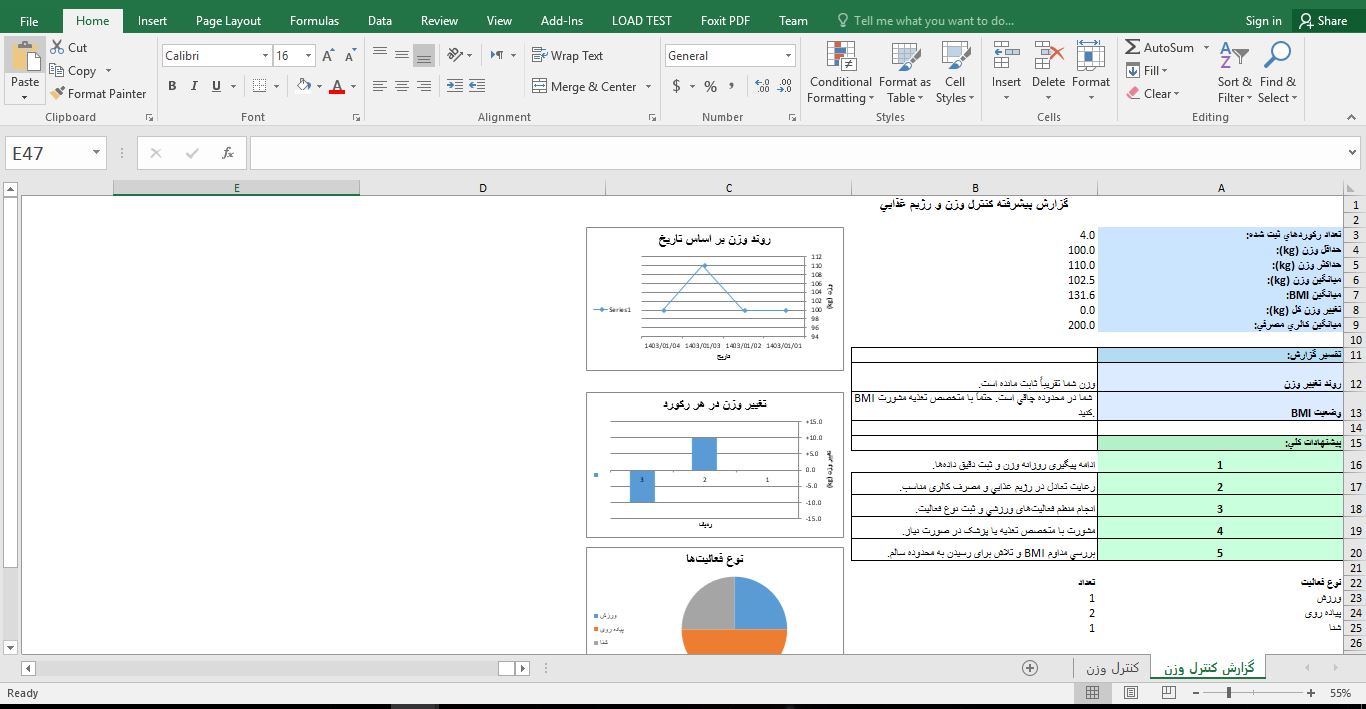Apply Comma style format
This screenshot has height=709, width=1366.
point(733,87)
